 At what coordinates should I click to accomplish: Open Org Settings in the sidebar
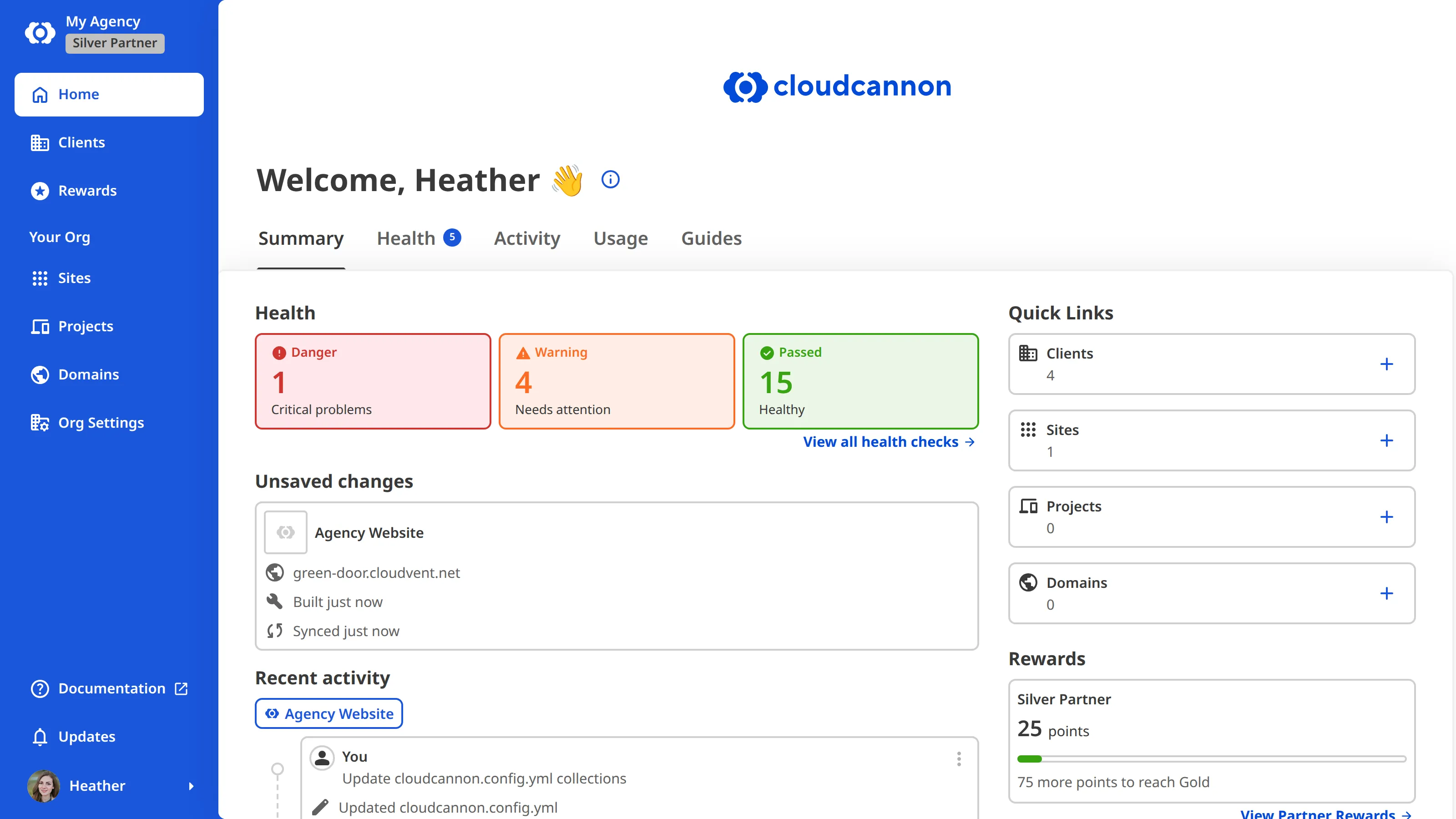pos(109,422)
